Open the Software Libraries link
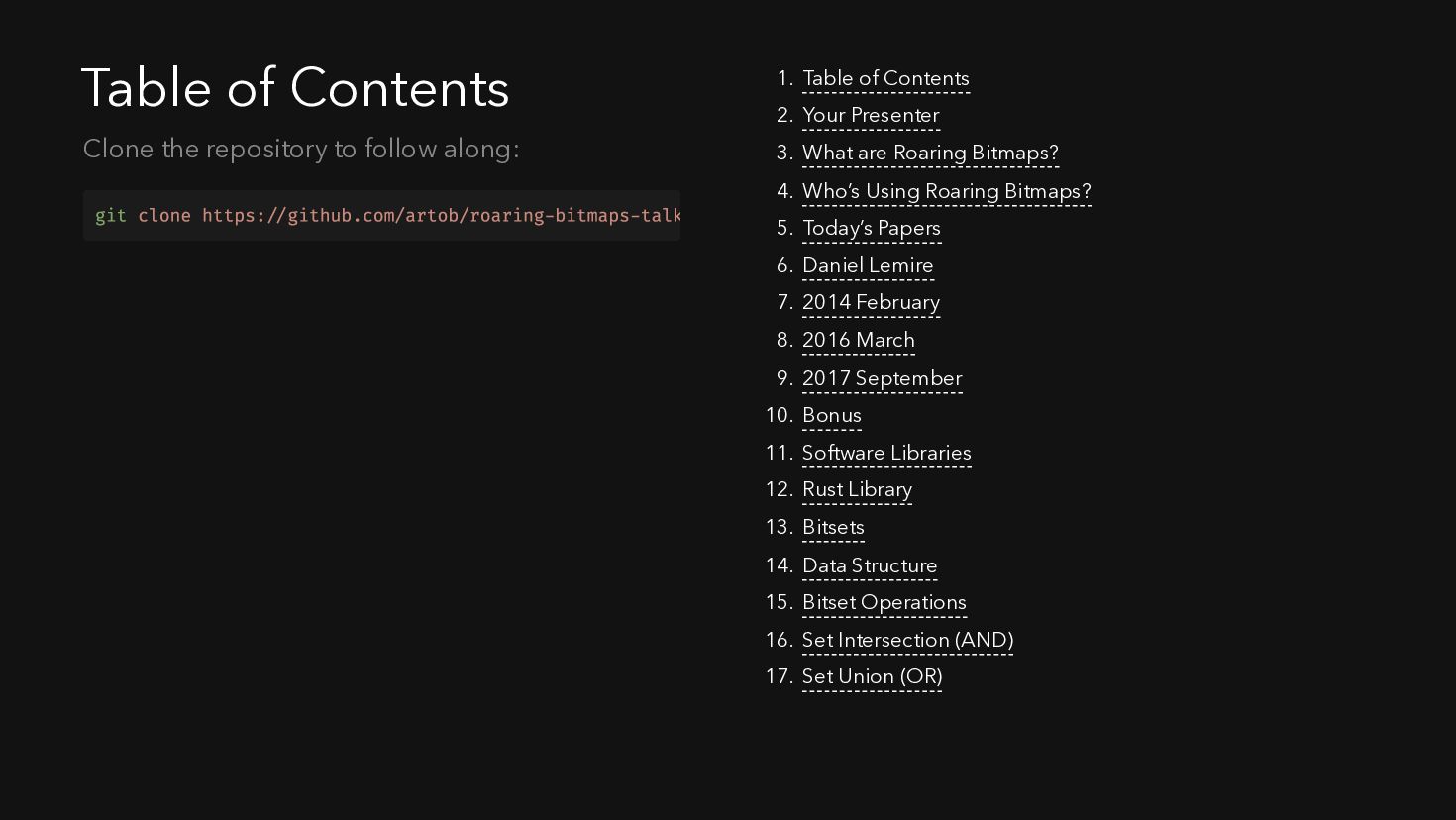 pyautogui.click(x=886, y=454)
